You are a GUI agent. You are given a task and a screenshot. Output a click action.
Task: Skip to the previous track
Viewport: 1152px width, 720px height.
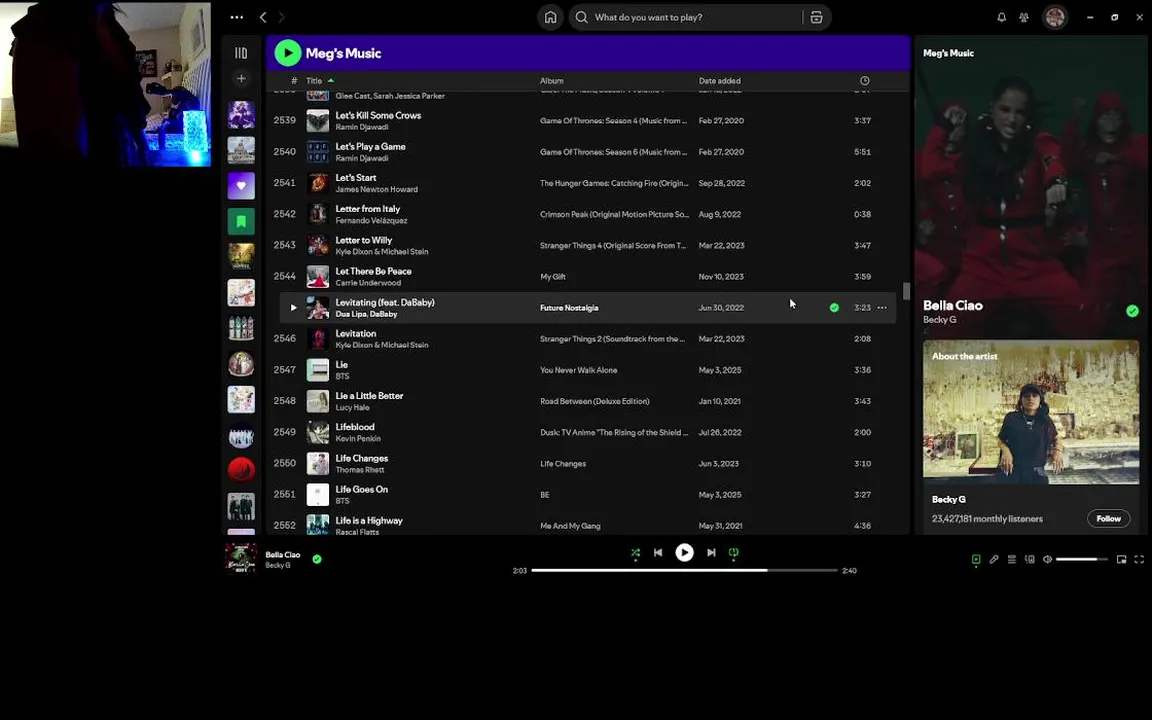(x=658, y=552)
